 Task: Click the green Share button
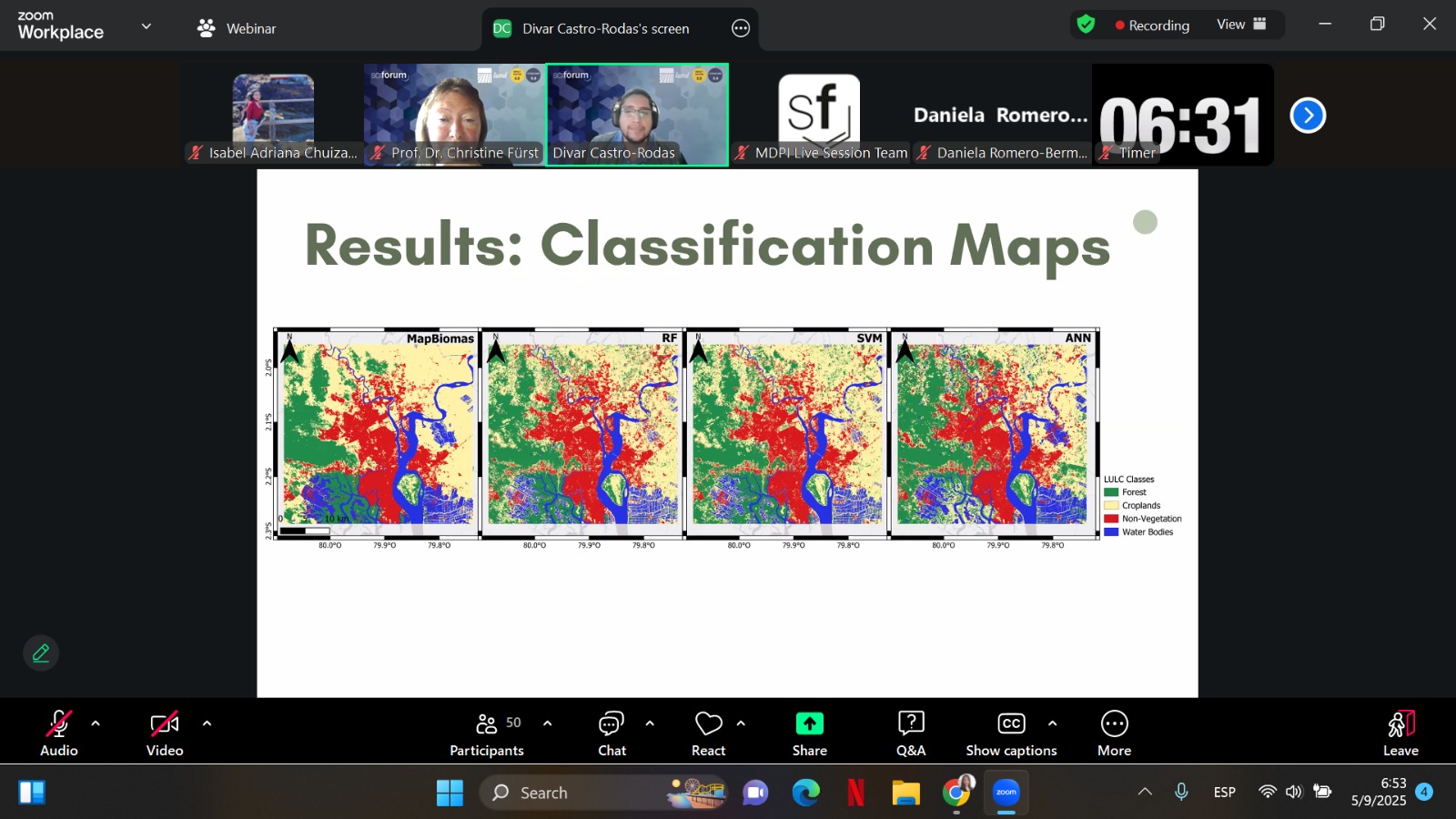[809, 724]
